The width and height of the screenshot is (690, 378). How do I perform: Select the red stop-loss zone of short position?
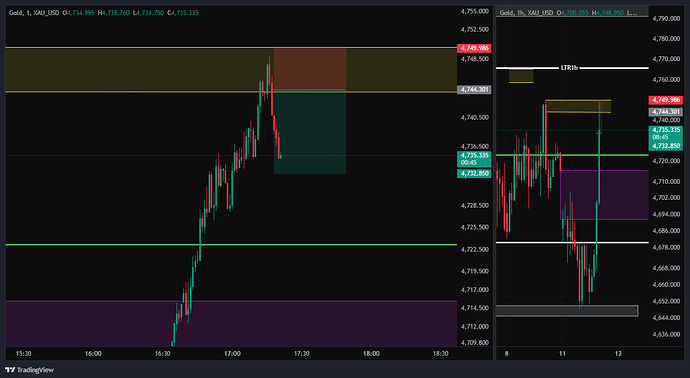point(310,69)
